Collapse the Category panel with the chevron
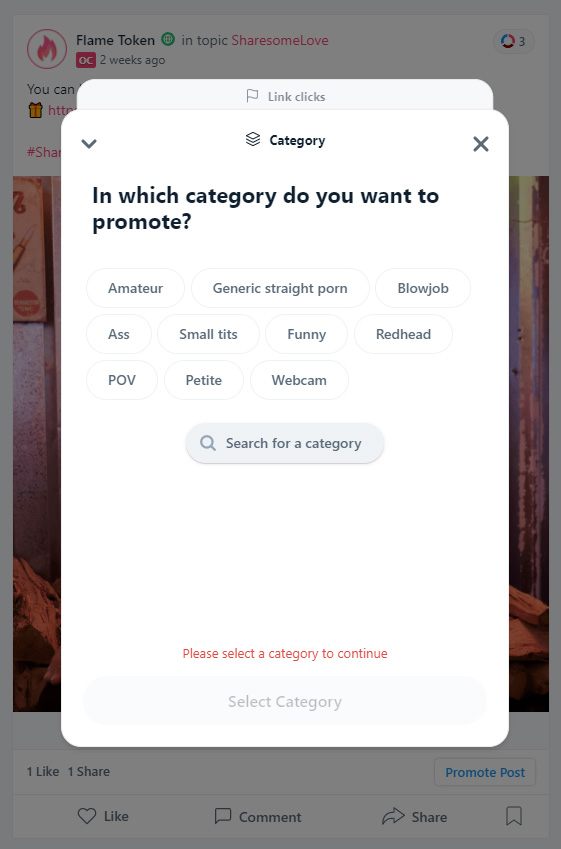This screenshot has height=849, width=561. click(89, 143)
